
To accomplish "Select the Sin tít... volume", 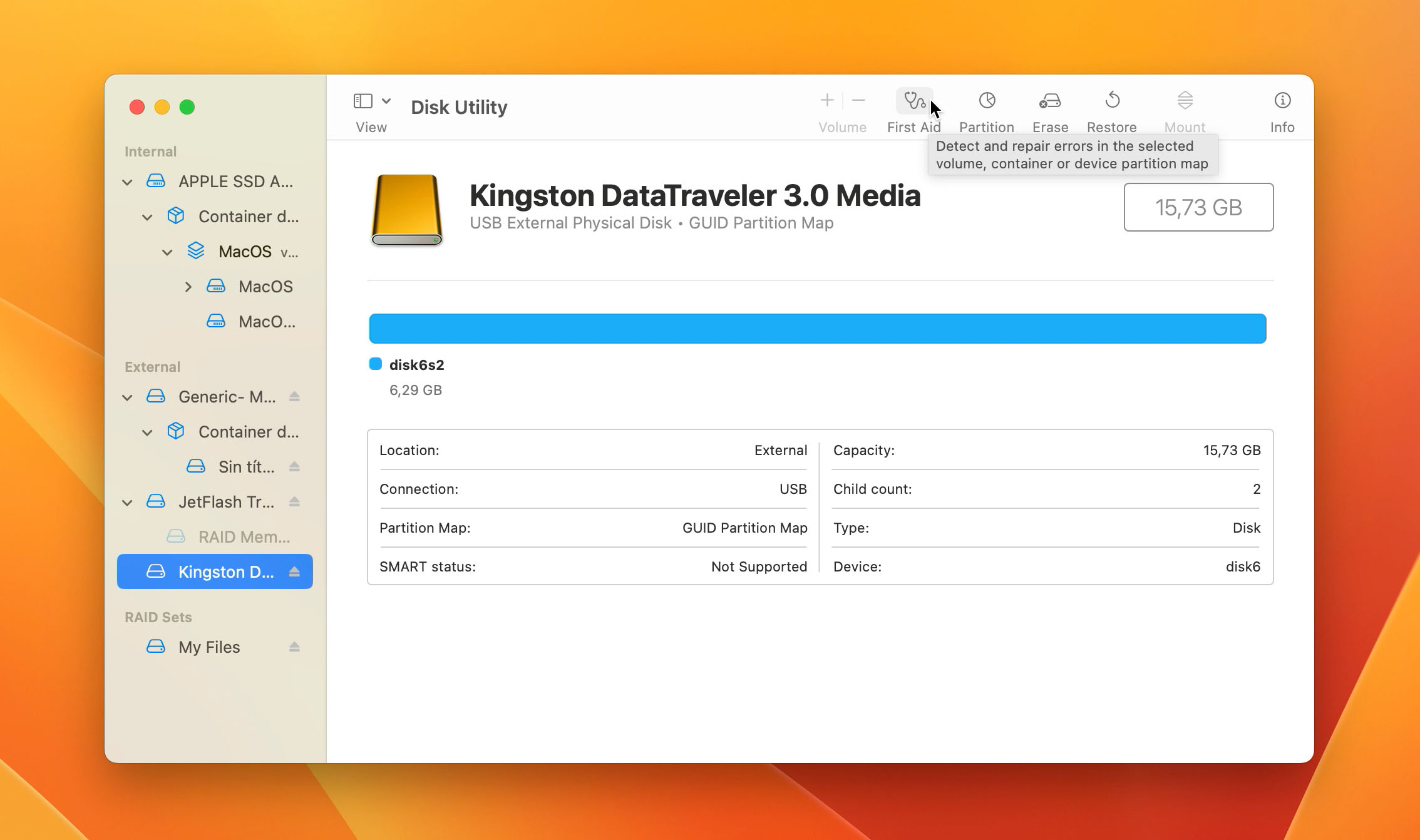I will pyautogui.click(x=215, y=467).
